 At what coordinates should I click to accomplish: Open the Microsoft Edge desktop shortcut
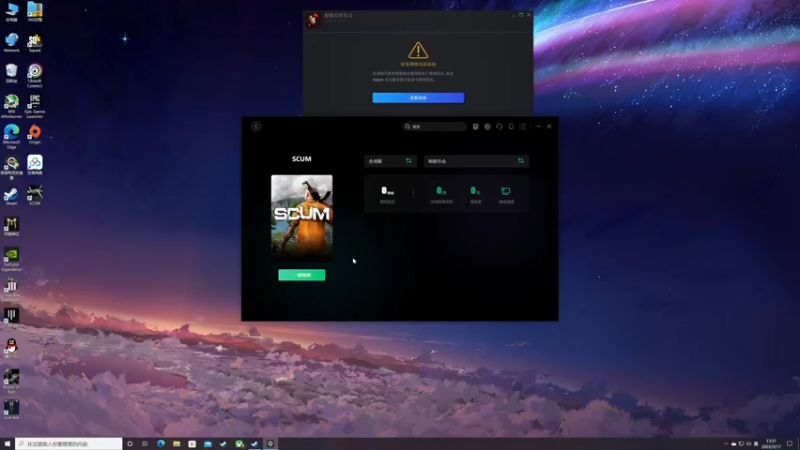(x=12, y=137)
